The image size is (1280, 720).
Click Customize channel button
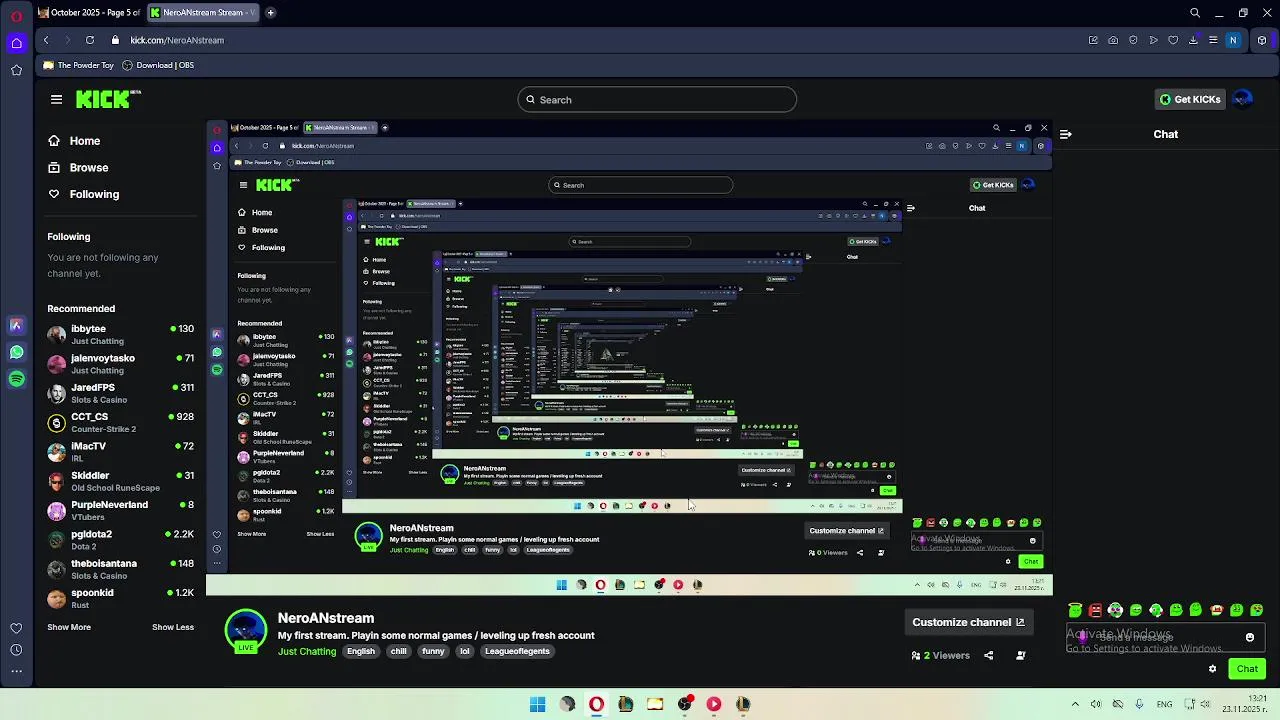coord(968,622)
